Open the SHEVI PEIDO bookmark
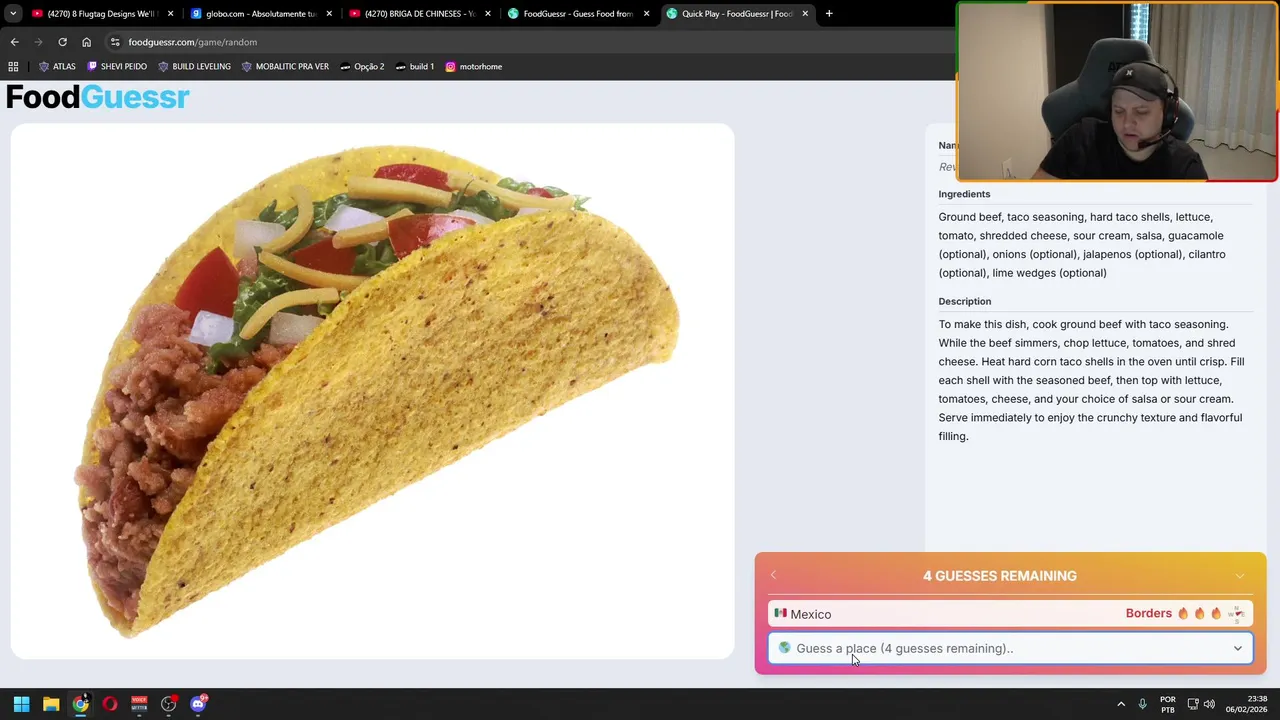 tap(117, 66)
